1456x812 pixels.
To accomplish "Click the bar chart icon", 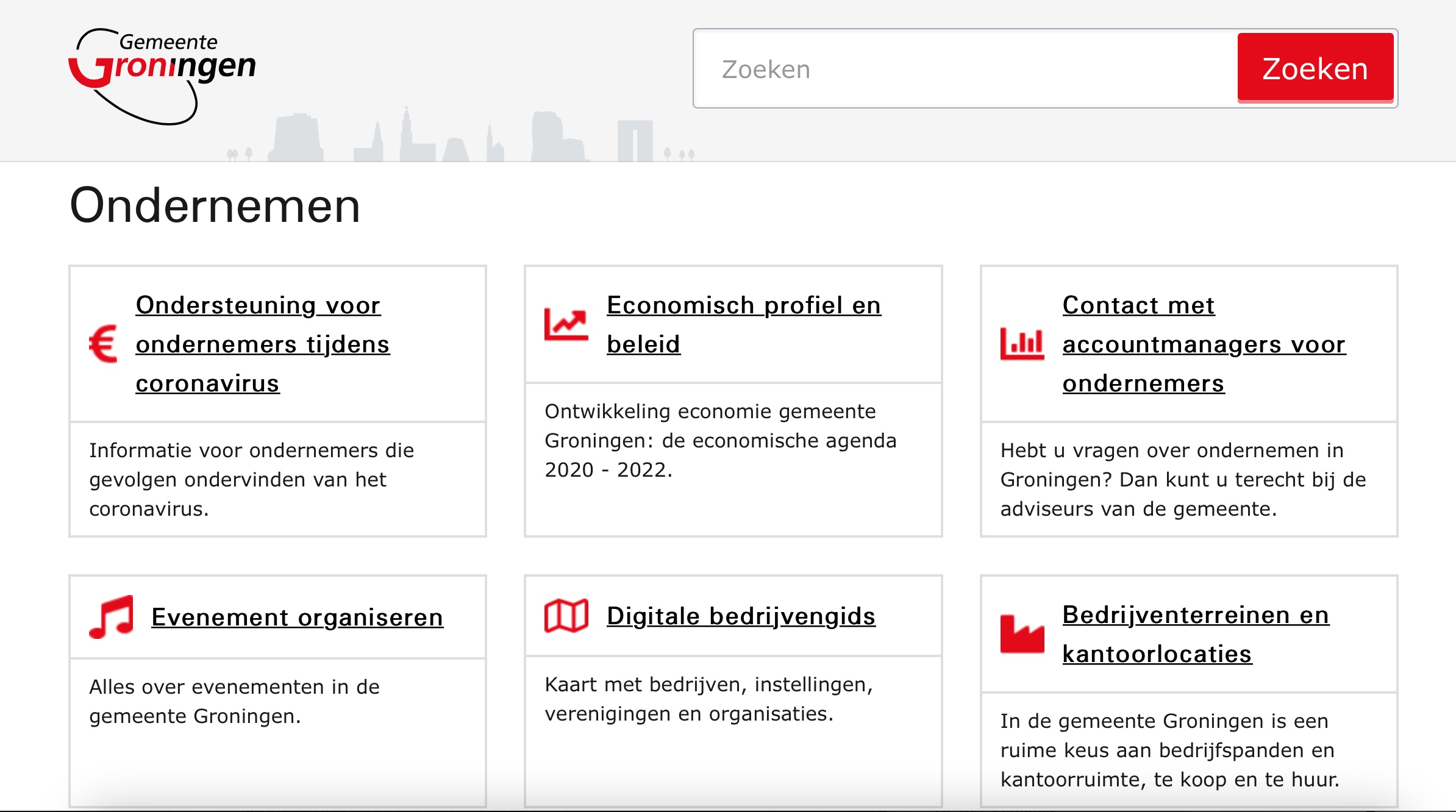I will click(x=1022, y=344).
